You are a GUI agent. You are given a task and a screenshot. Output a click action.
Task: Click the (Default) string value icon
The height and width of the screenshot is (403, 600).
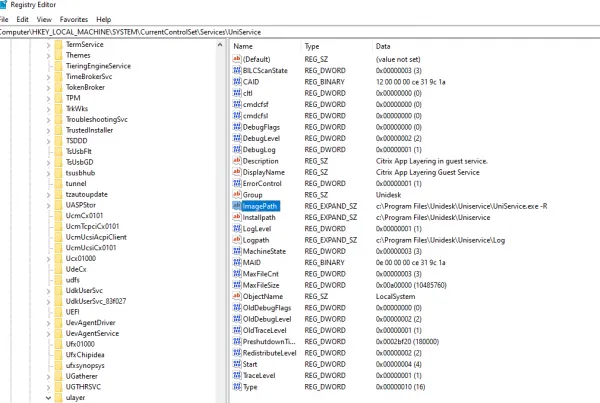pos(237,59)
